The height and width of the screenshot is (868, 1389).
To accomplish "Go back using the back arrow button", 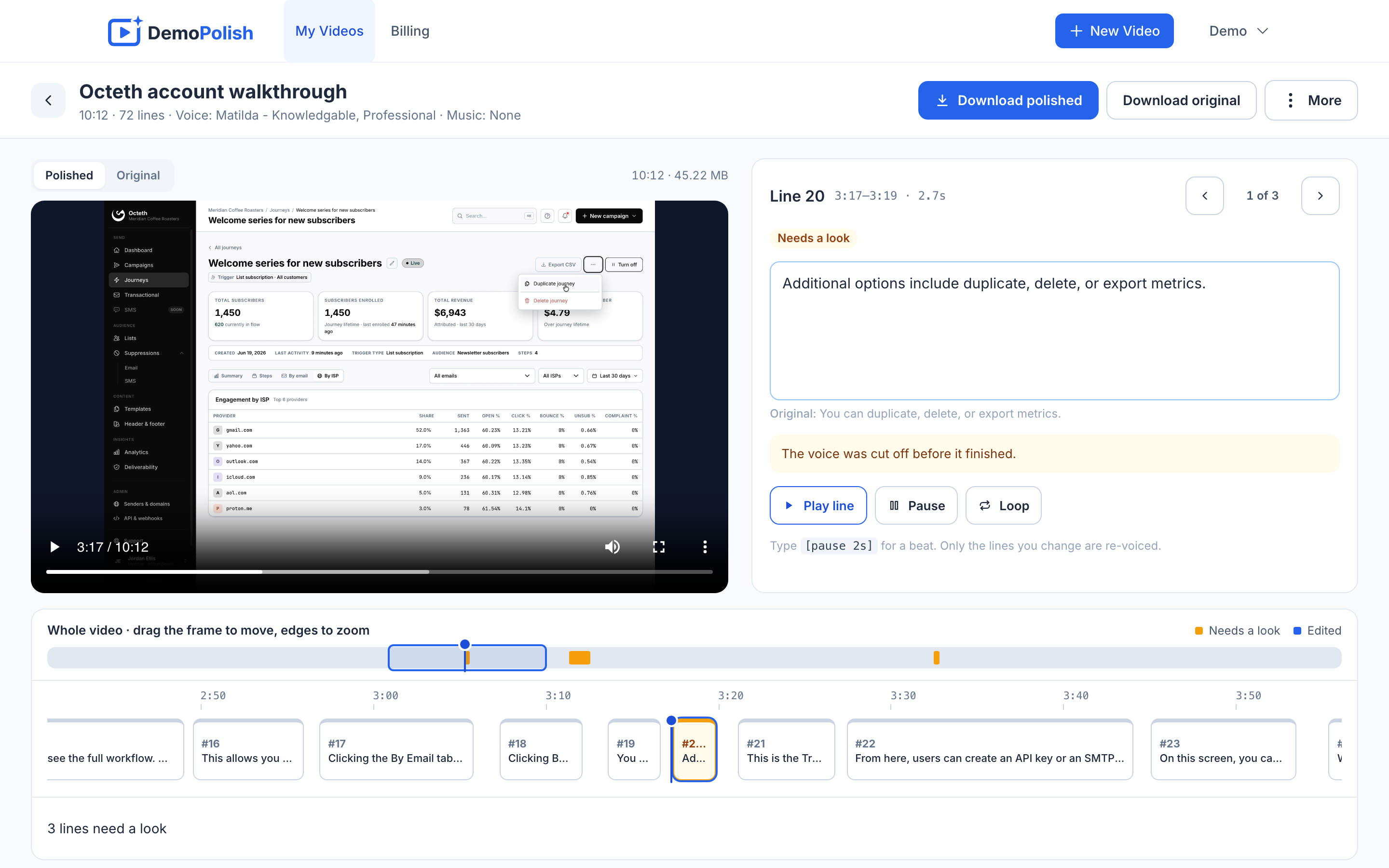I will 48,100.
